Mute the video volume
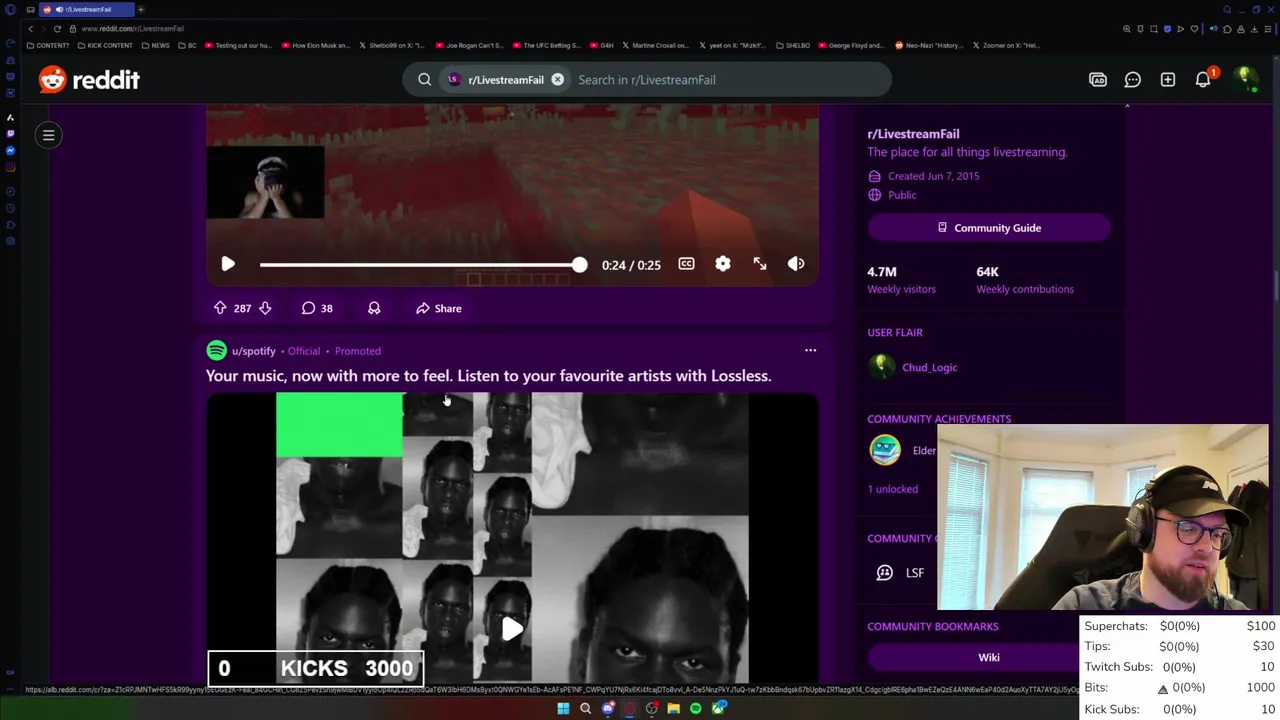Screen dimensions: 1280x720 click(796, 264)
